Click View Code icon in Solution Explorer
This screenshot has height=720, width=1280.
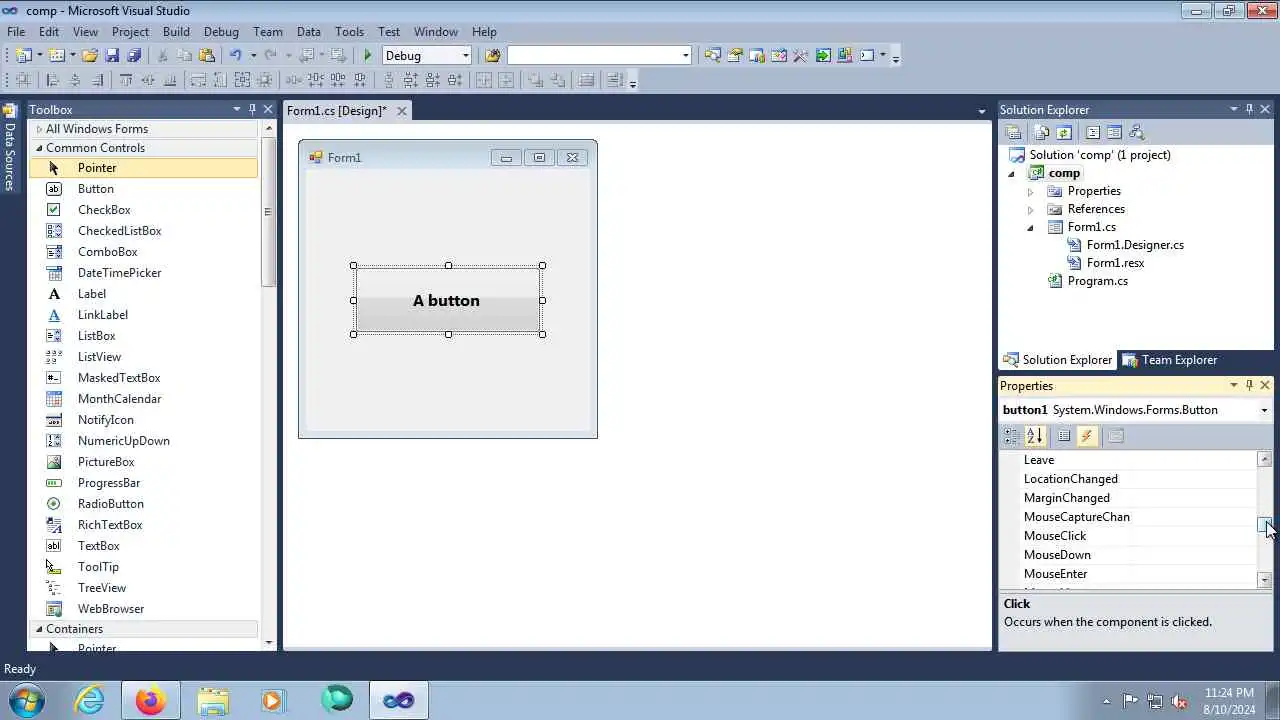(x=1092, y=133)
